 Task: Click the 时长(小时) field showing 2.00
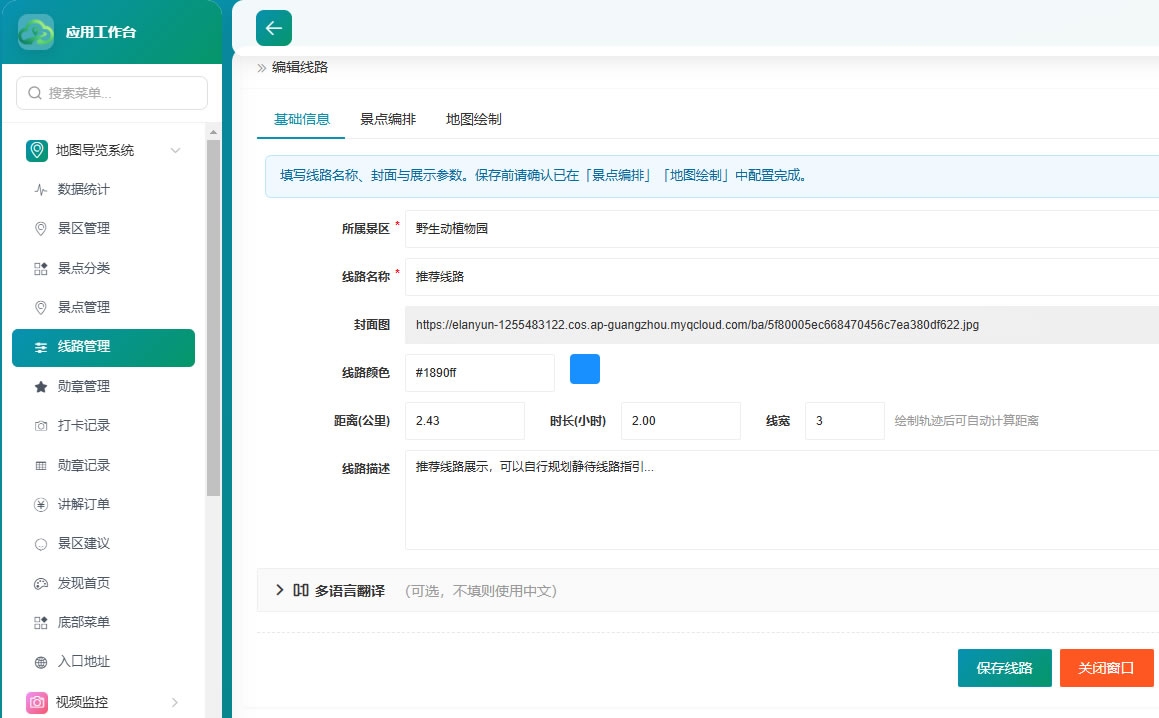(x=681, y=421)
